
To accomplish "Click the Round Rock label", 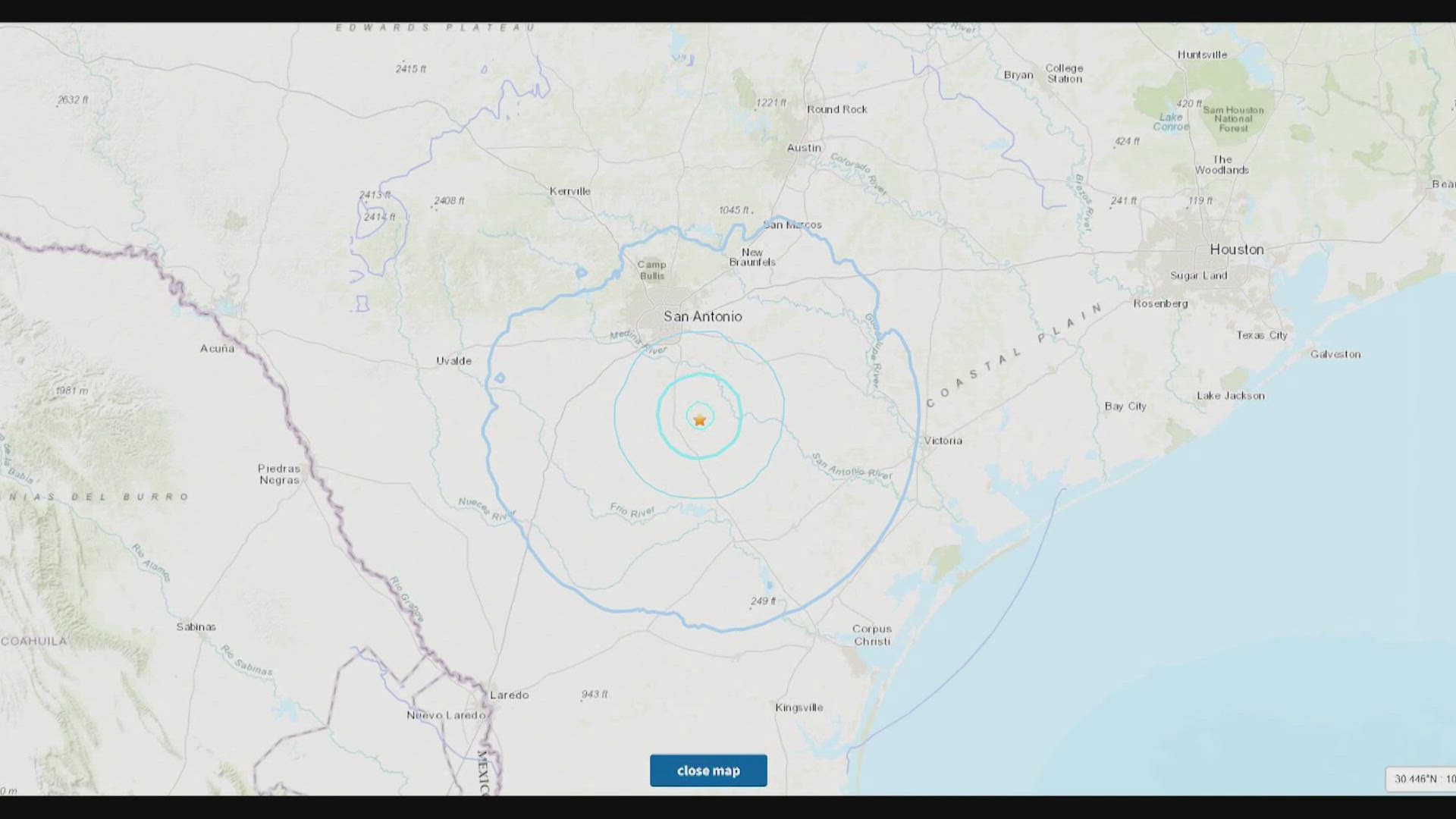I will (x=837, y=109).
